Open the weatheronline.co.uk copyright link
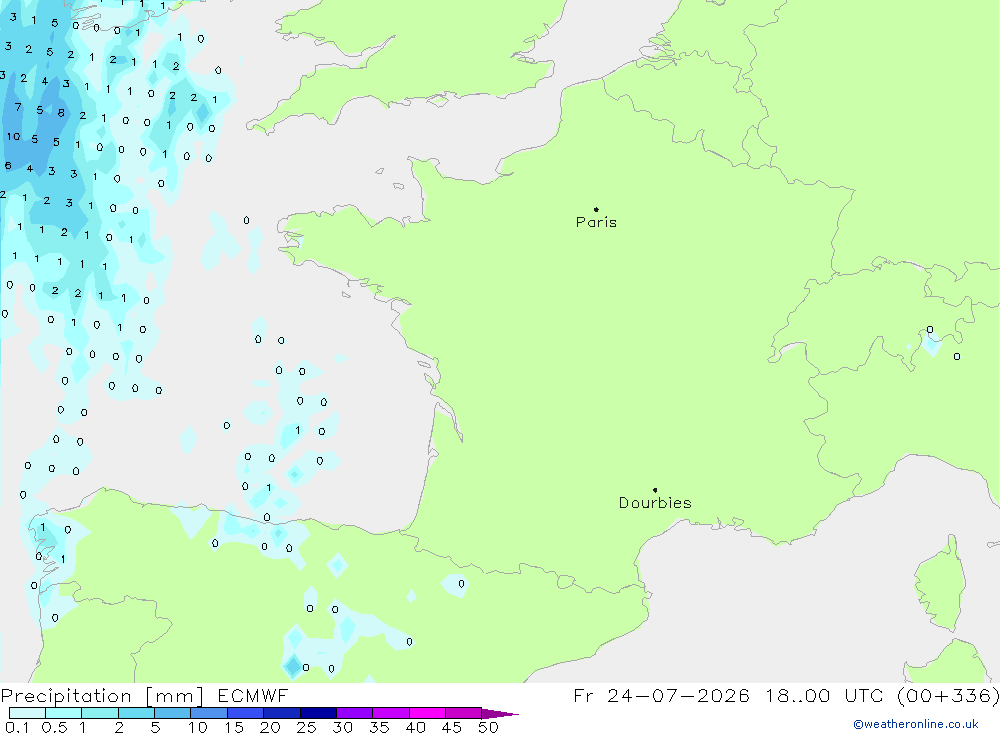 tap(916, 724)
